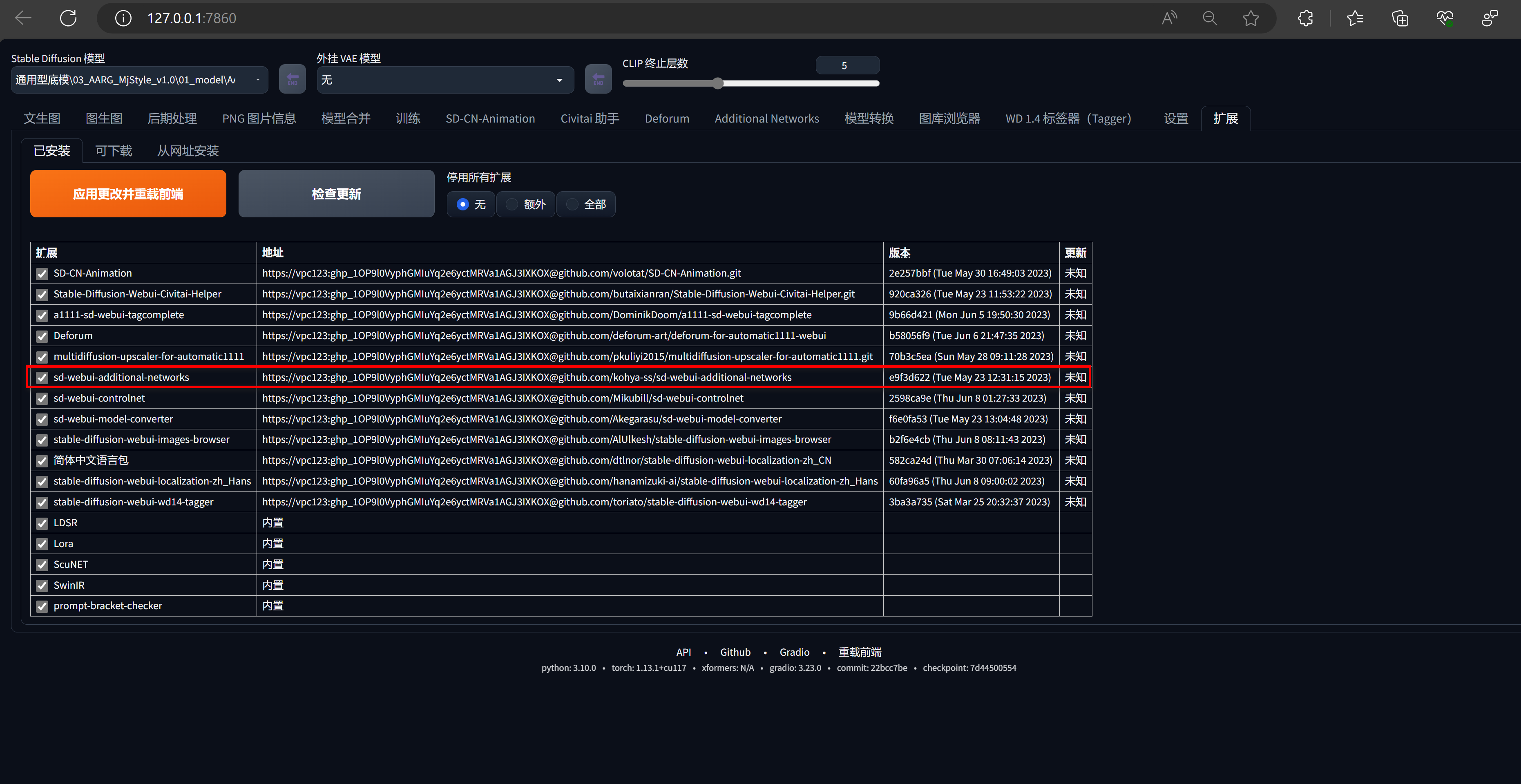1521x784 pixels.
Task: Click refresh icon next to VAE model dropdown
Action: coord(598,79)
